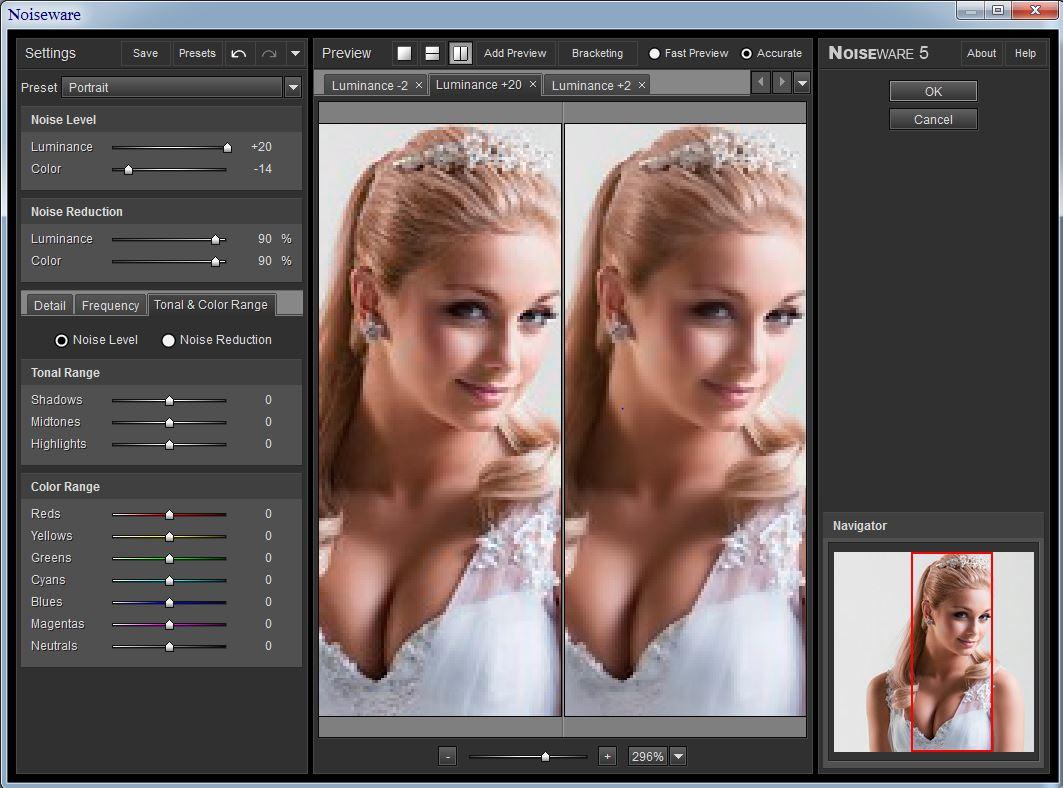The height and width of the screenshot is (788, 1063).
Task: Zoom in with the plus button
Action: tap(607, 755)
